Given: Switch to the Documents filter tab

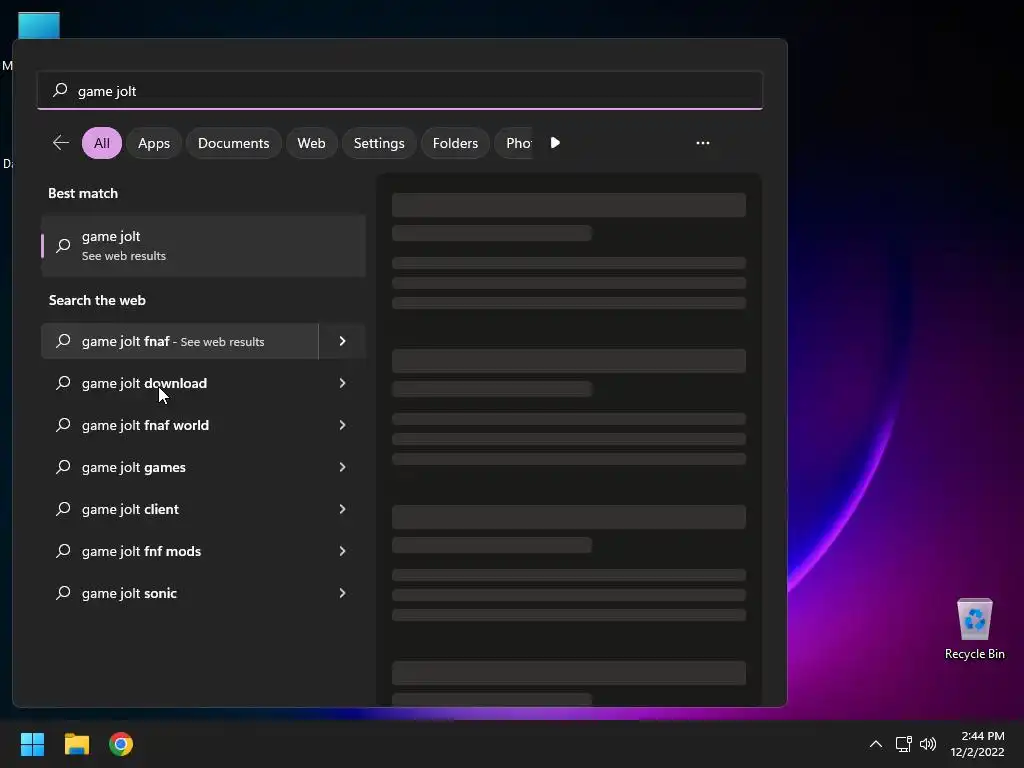Looking at the screenshot, I should 234,143.
